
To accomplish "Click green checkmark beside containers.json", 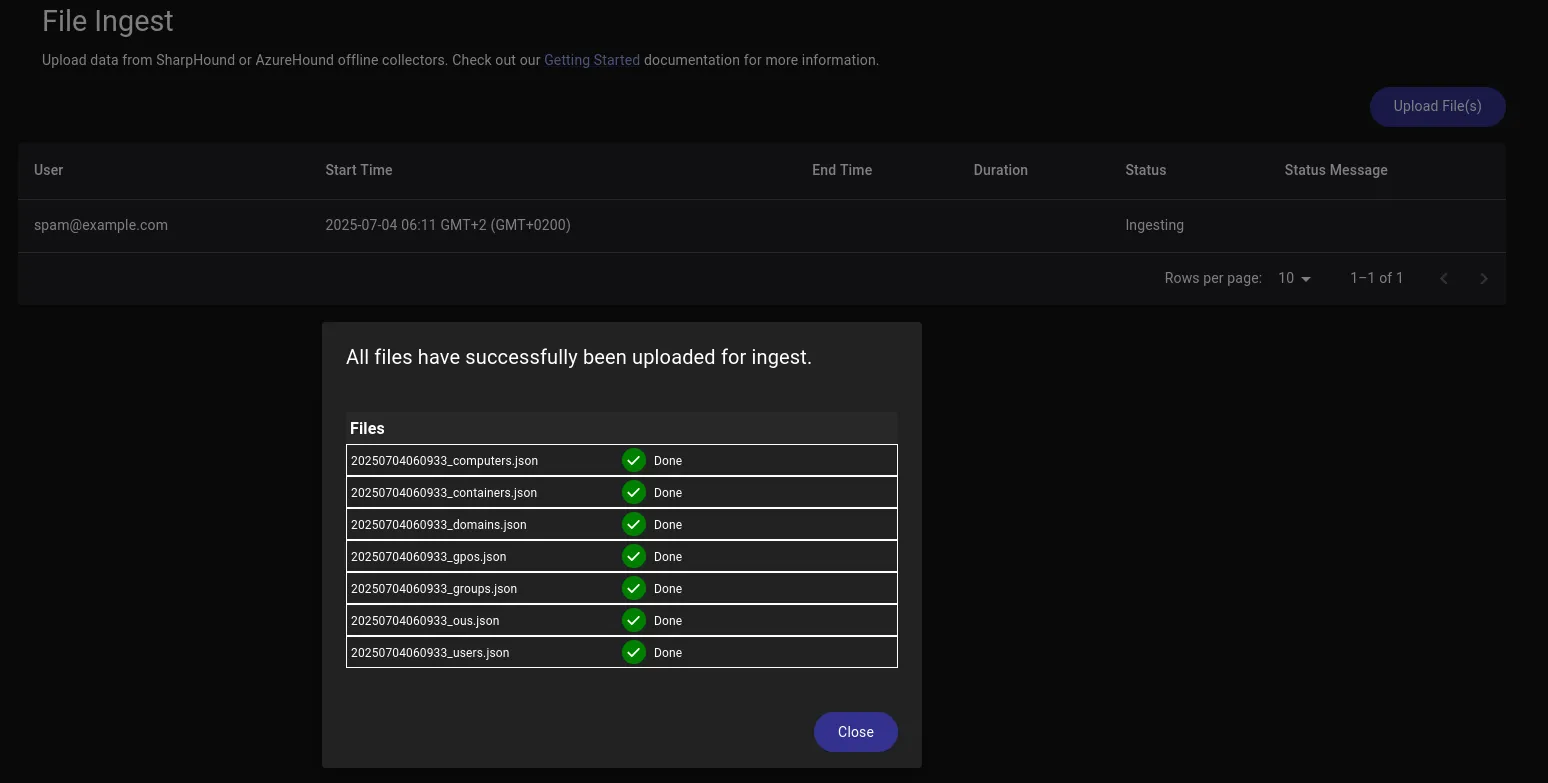I will pyautogui.click(x=633, y=493).
